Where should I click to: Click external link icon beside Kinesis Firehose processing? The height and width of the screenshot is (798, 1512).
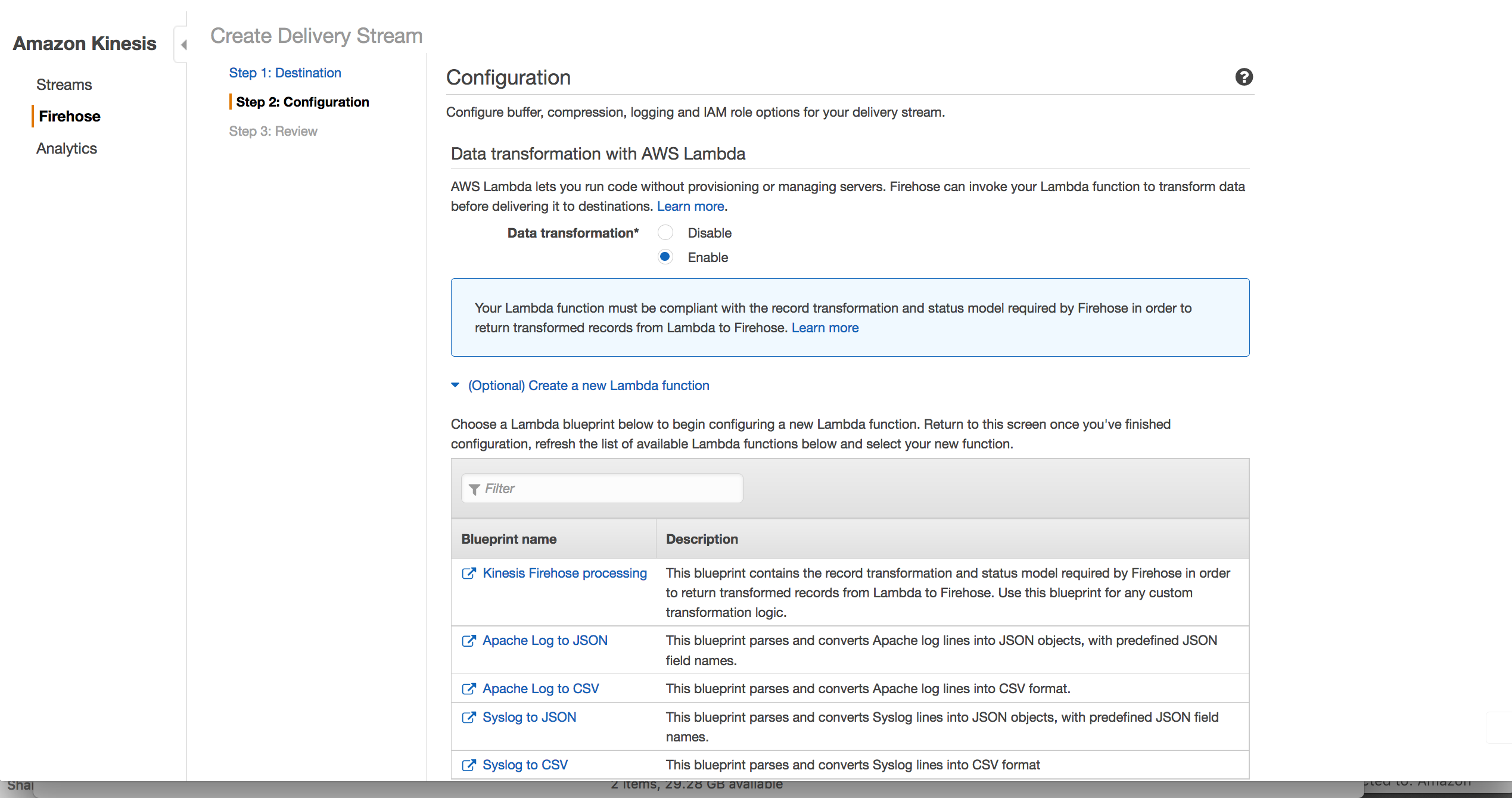pyautogui.click(x=469, y=573)
